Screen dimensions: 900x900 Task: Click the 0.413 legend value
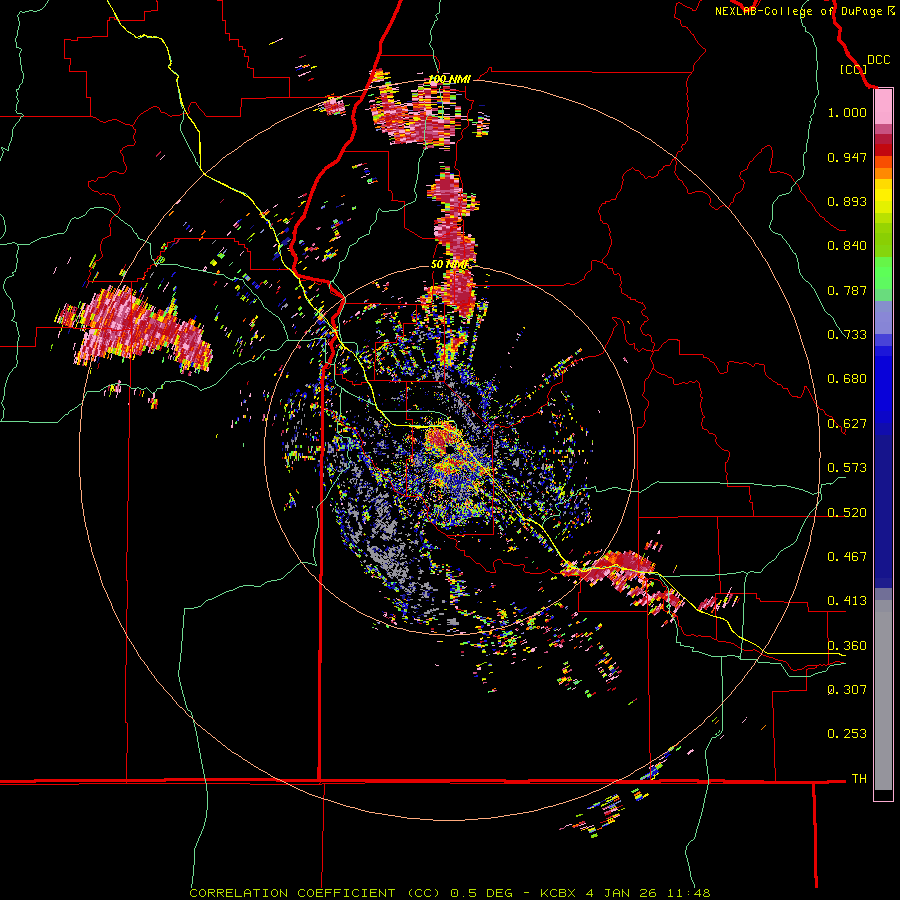(x=847, y=601)
